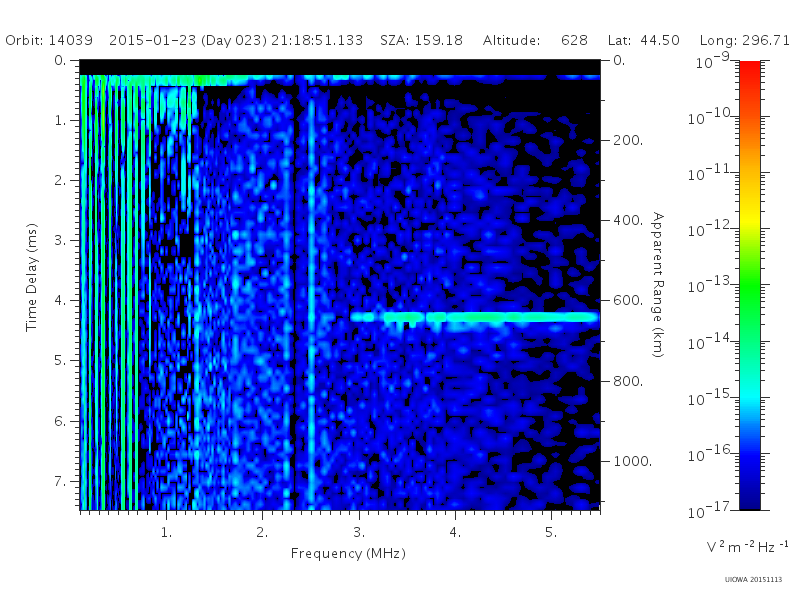Click the timestamp '21:18:51.133'
This screenshot has height=600, width=800.
317,40
